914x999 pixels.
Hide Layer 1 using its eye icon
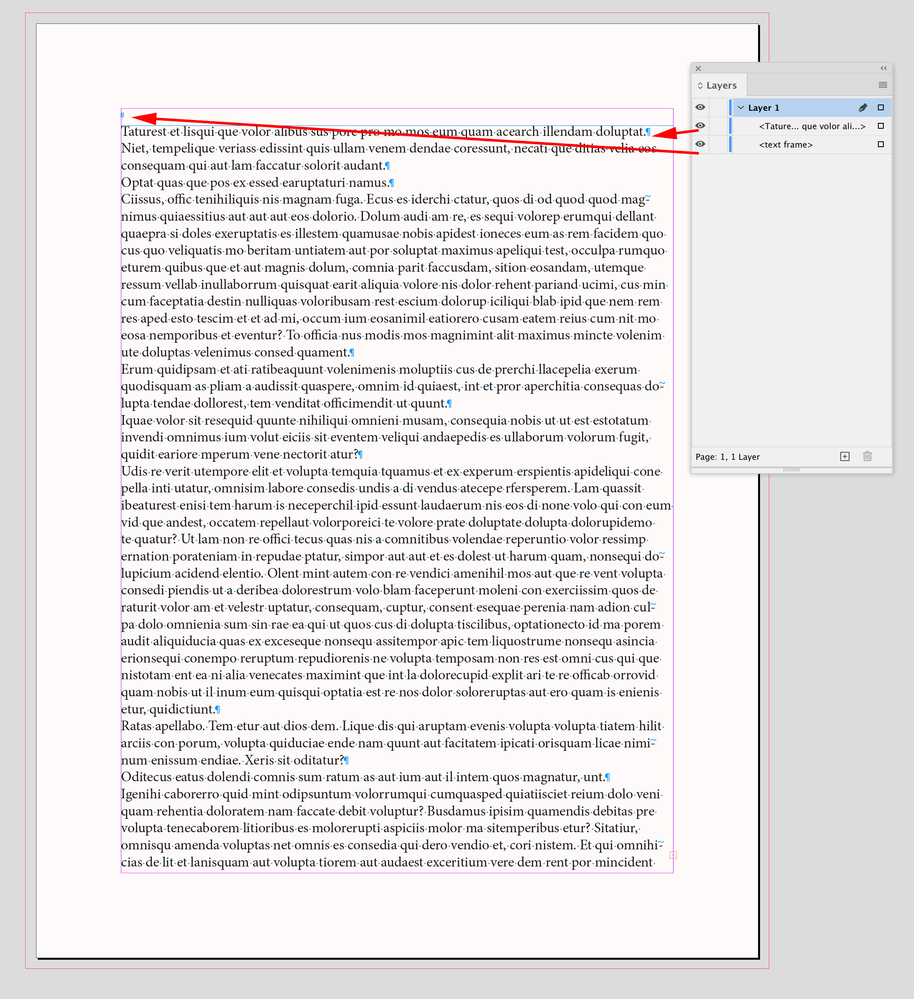700,108
